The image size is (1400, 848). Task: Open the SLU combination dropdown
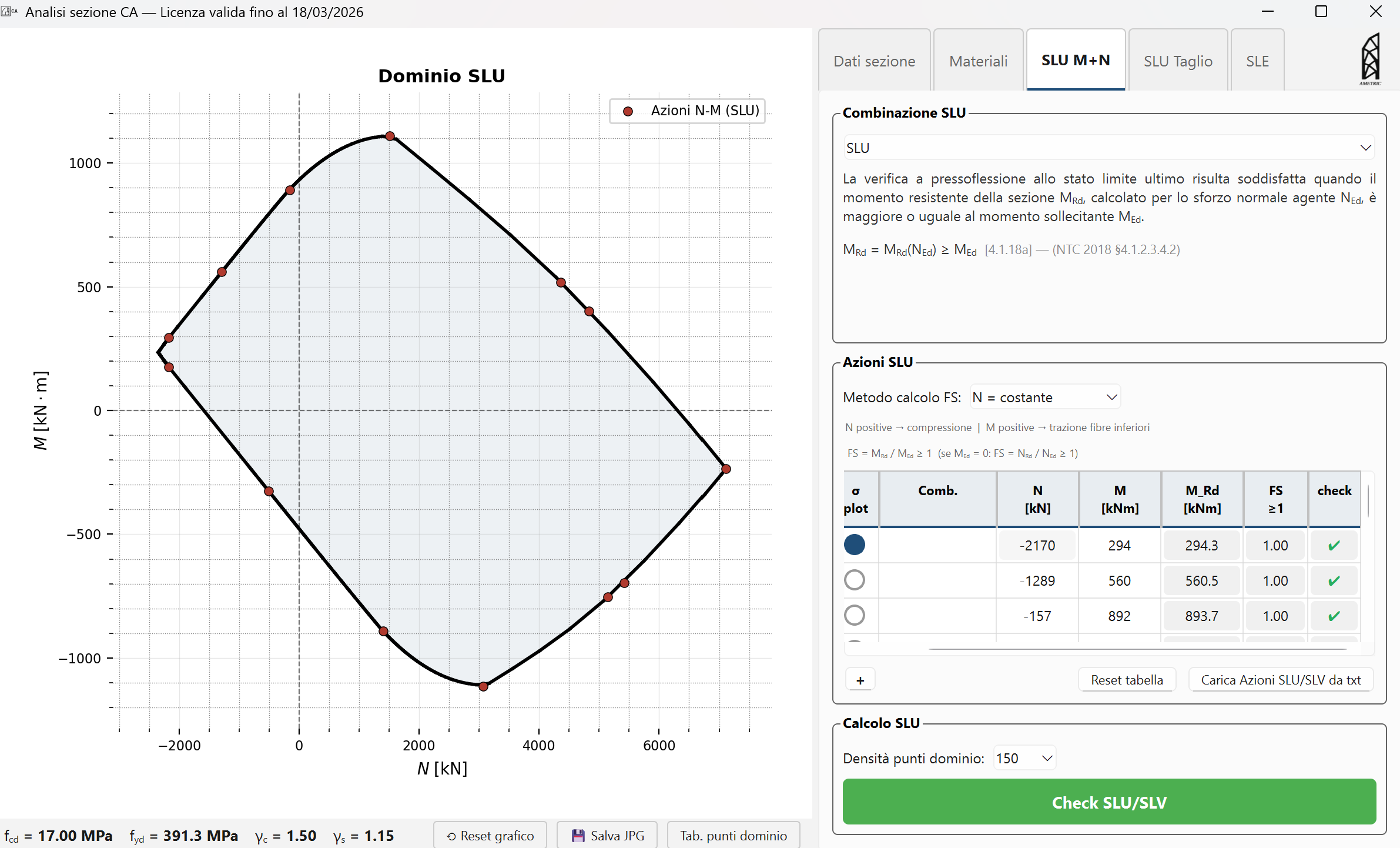[1108, 148]
